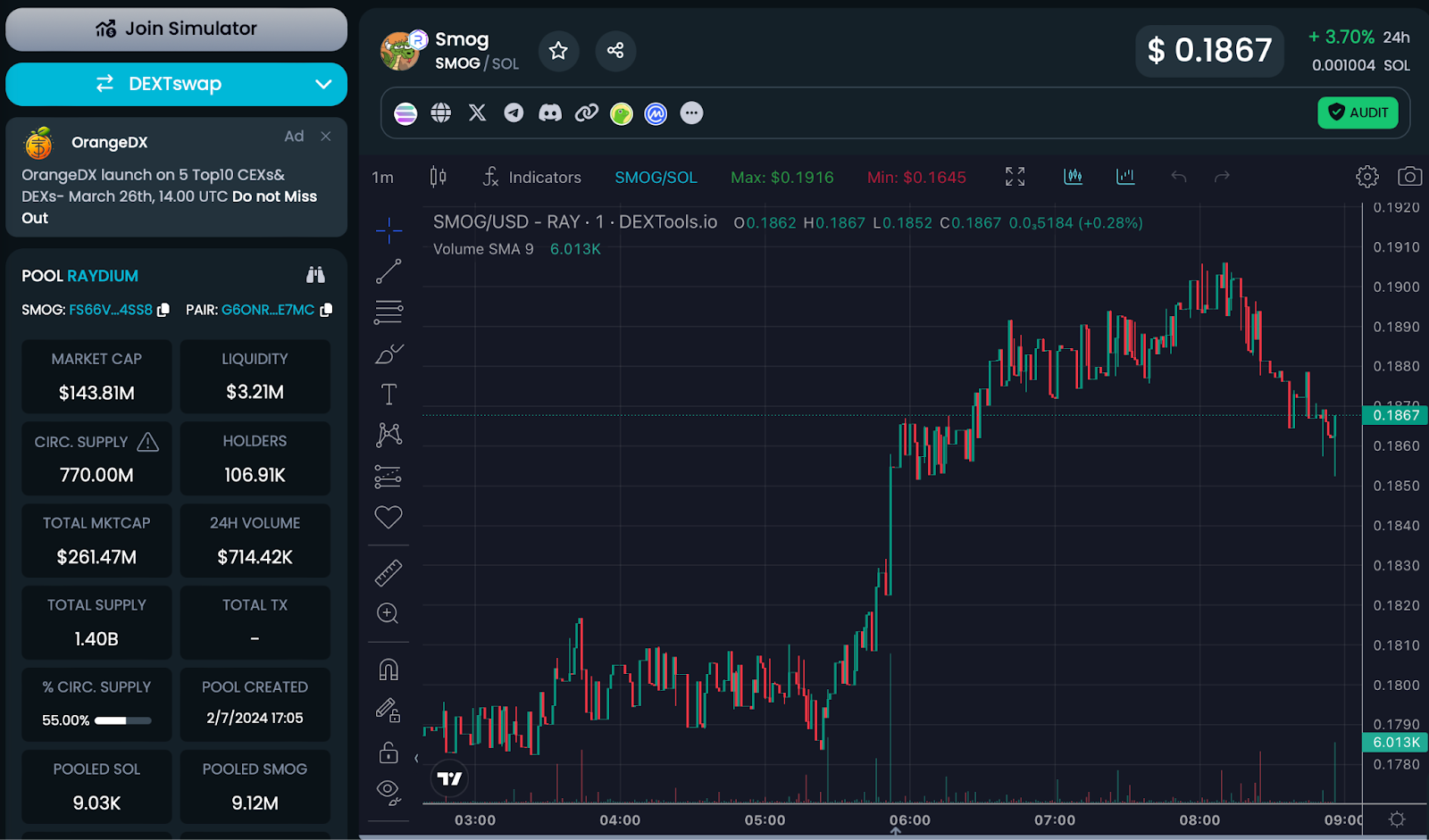1429x840 pixels.
Task: Open the Smog Telegram link
Action: [514, 113]
